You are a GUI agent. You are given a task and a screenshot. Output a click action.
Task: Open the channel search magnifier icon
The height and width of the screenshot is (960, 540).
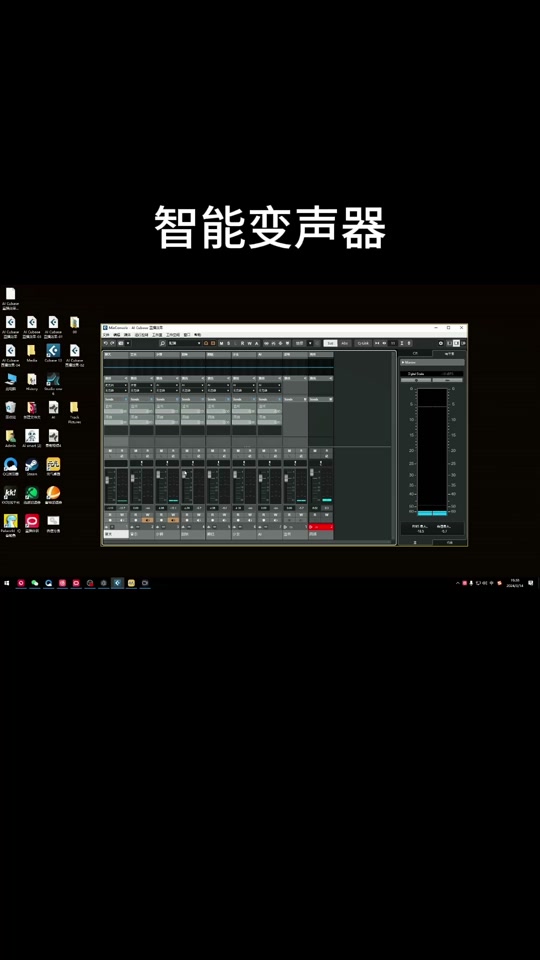point(162,343)
